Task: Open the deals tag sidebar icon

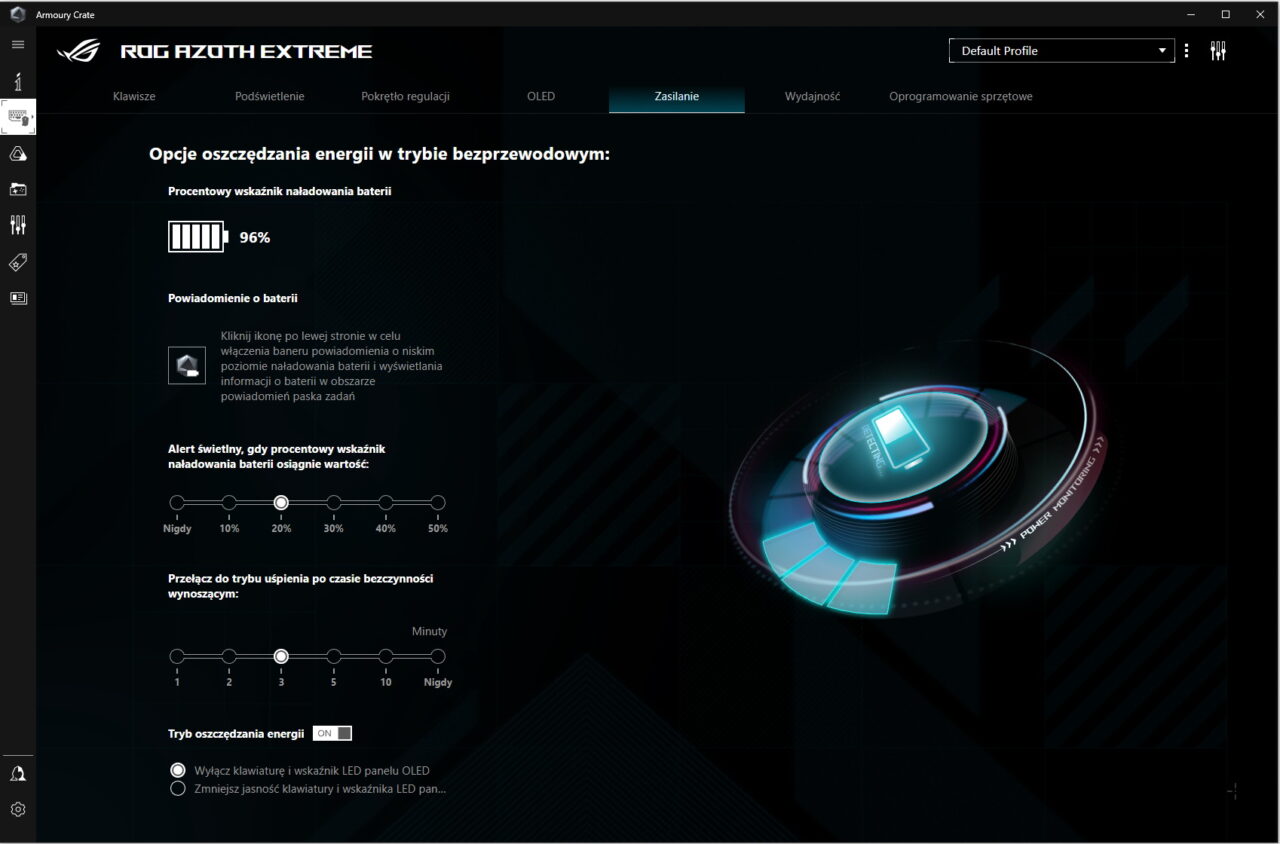Action: point(18,262)
